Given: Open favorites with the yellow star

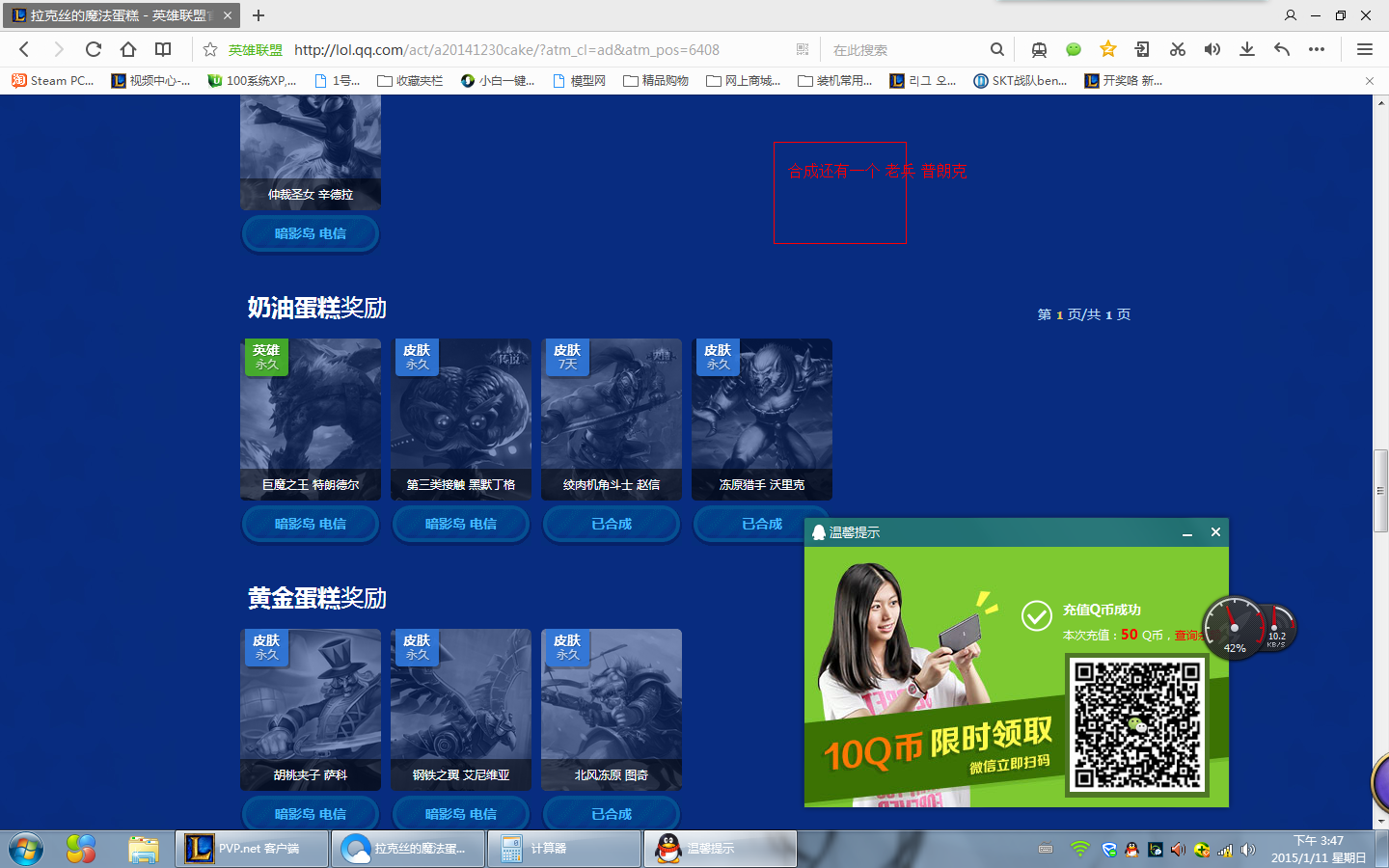Looking at the screenshot, I should [x=1108, y=49].
